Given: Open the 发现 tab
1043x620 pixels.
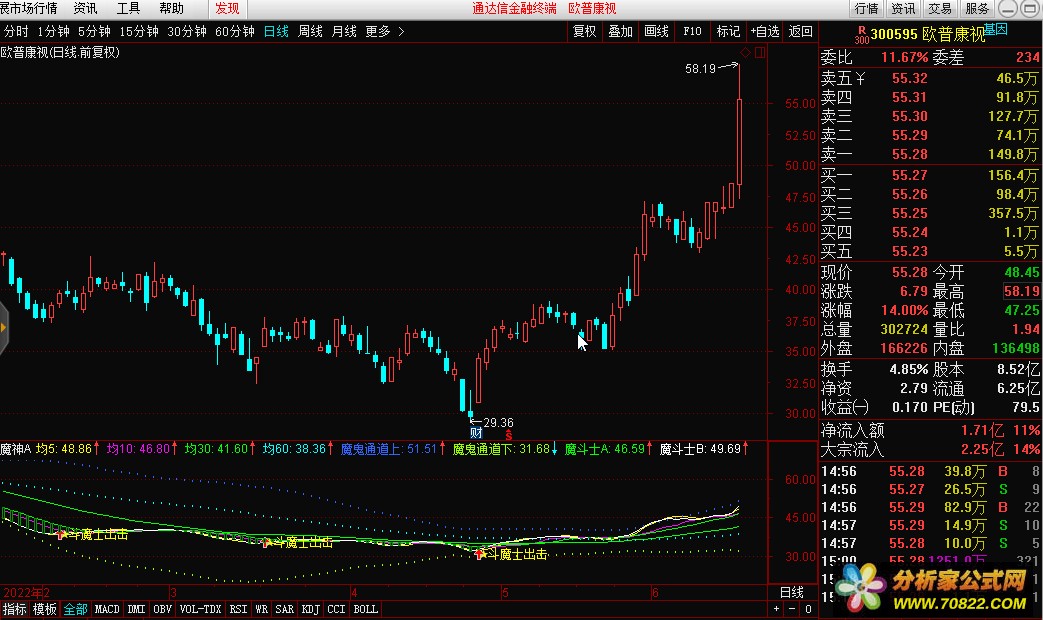Looking at the screenshot, I should coord(227,9).
